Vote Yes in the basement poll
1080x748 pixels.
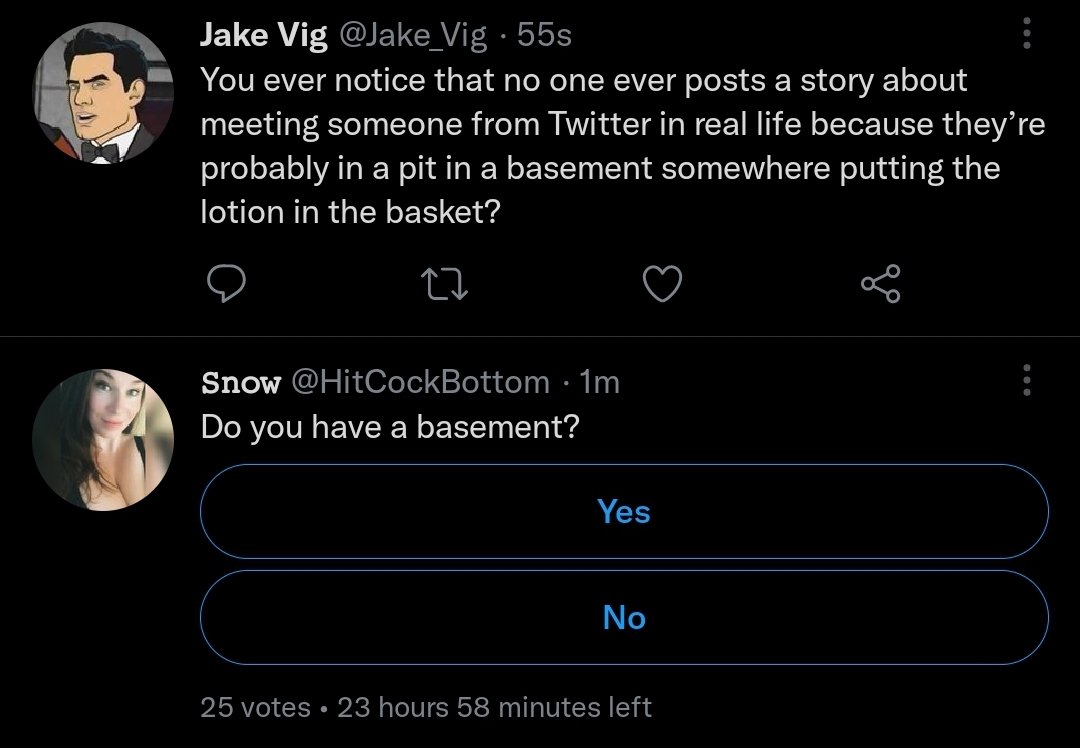(x=623, y=511)
